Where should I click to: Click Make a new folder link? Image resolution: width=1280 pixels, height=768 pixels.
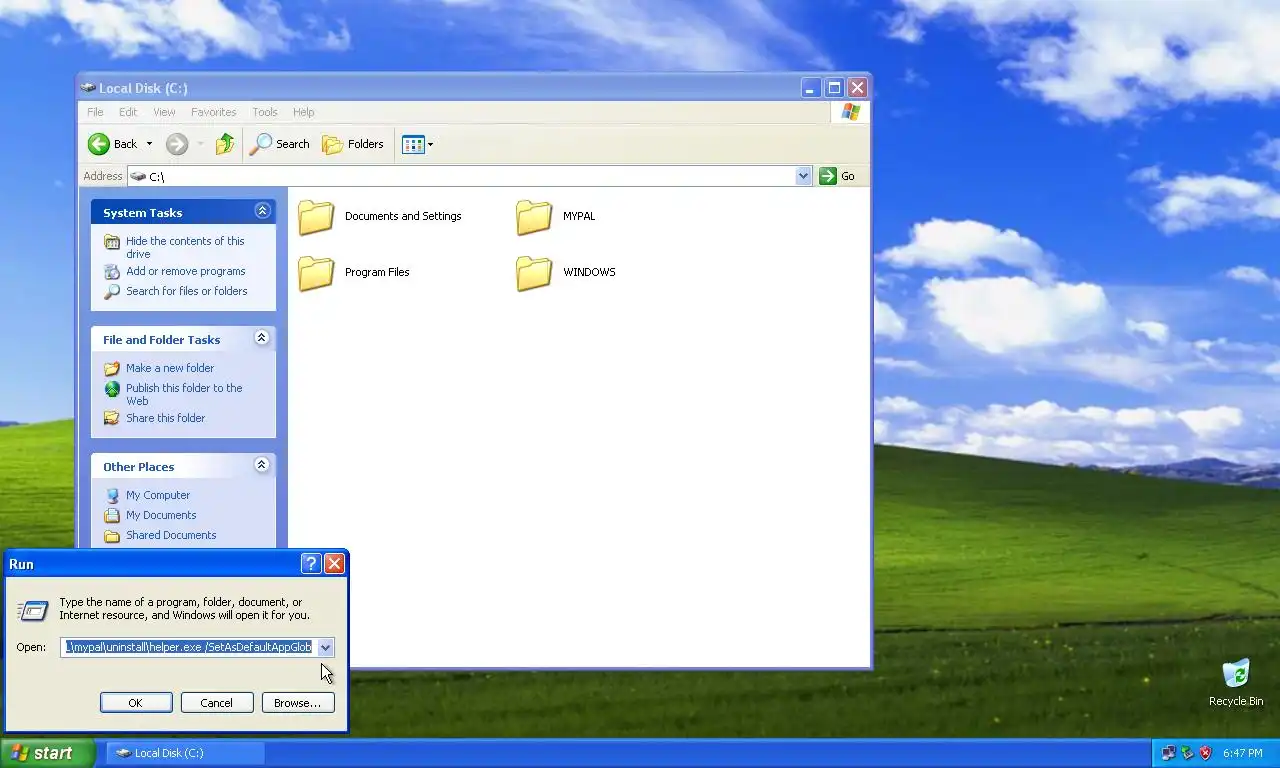(169, 368)
